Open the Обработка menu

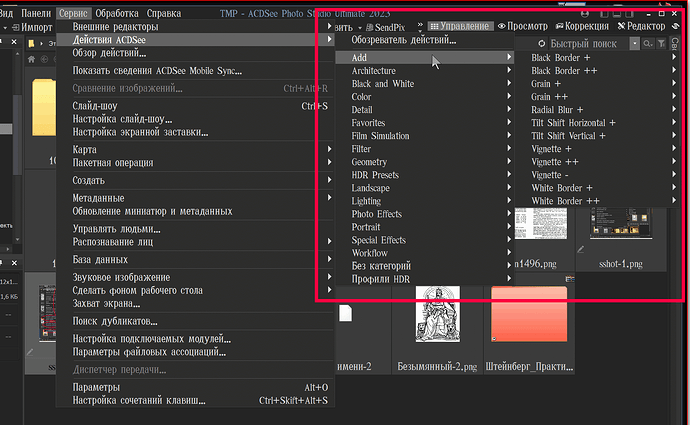(117, 13)
